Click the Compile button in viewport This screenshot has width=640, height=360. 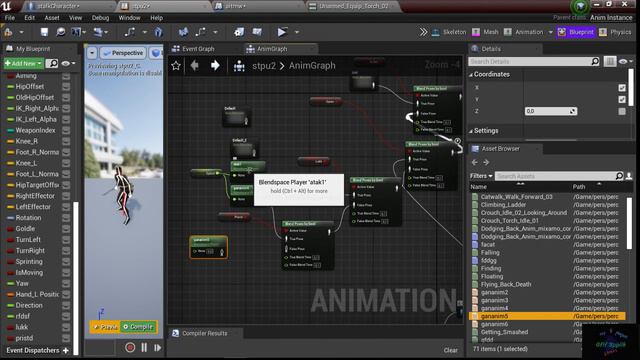click(138, 327)
